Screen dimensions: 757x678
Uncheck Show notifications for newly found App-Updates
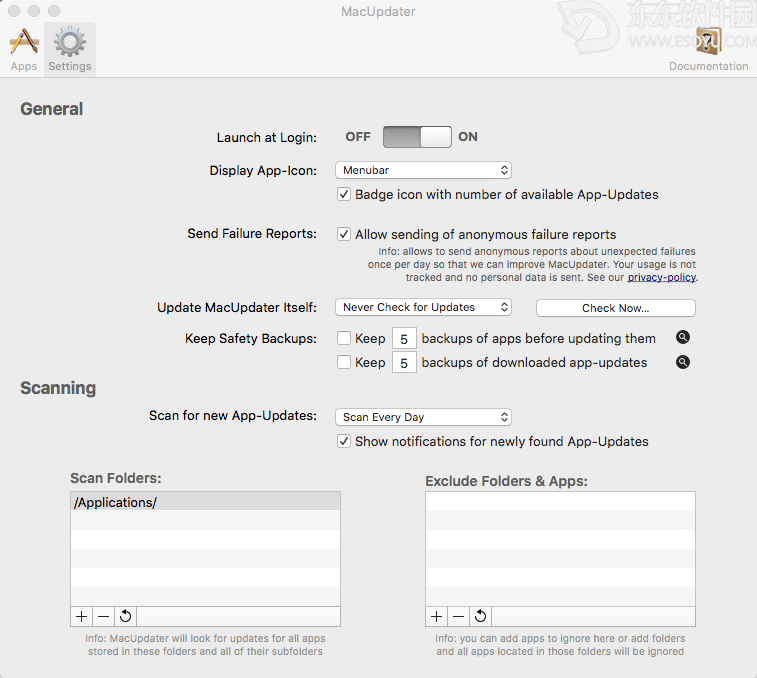coord(344,441)
